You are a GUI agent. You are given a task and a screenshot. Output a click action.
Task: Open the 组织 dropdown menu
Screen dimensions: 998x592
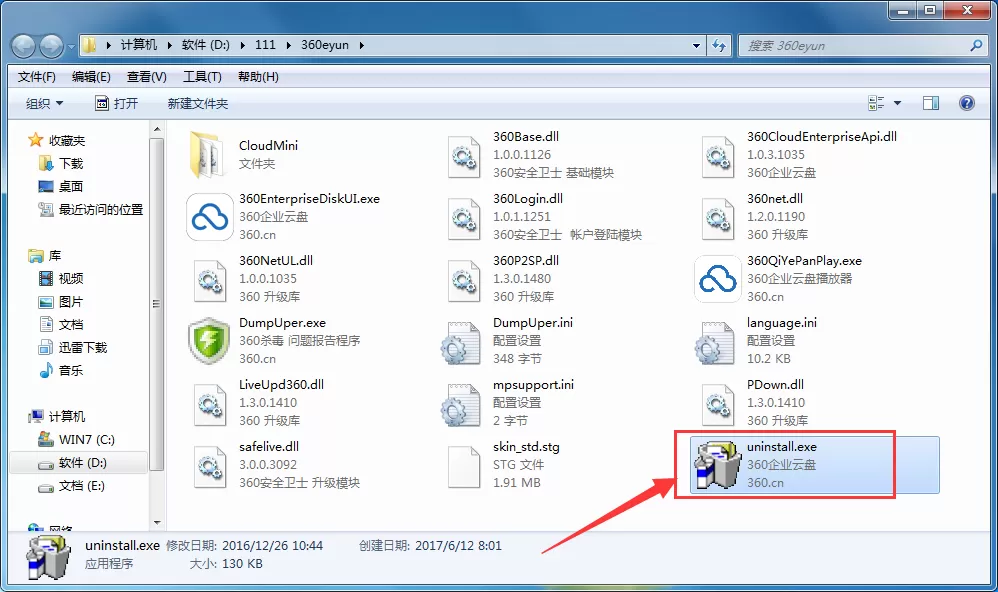click(x=45, y=103)
